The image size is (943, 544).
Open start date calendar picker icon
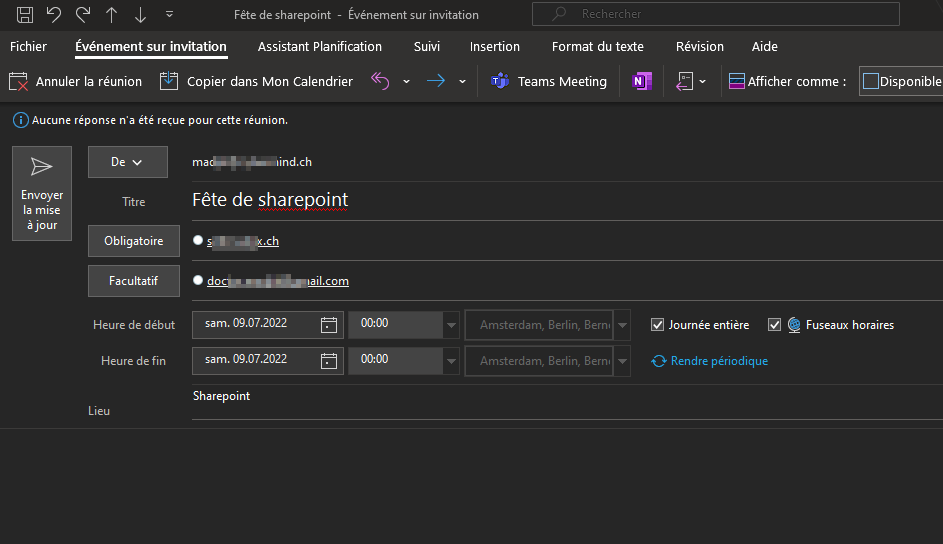(329, 325)
